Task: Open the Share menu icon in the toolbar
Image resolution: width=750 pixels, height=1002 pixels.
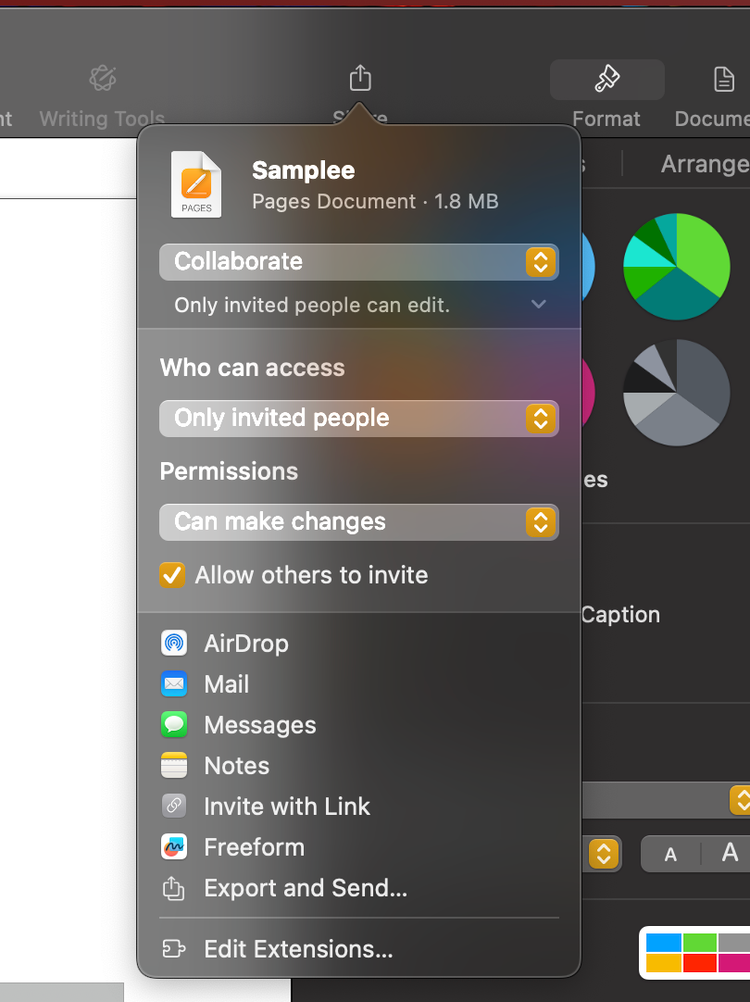Action: (x=360, y=78)
